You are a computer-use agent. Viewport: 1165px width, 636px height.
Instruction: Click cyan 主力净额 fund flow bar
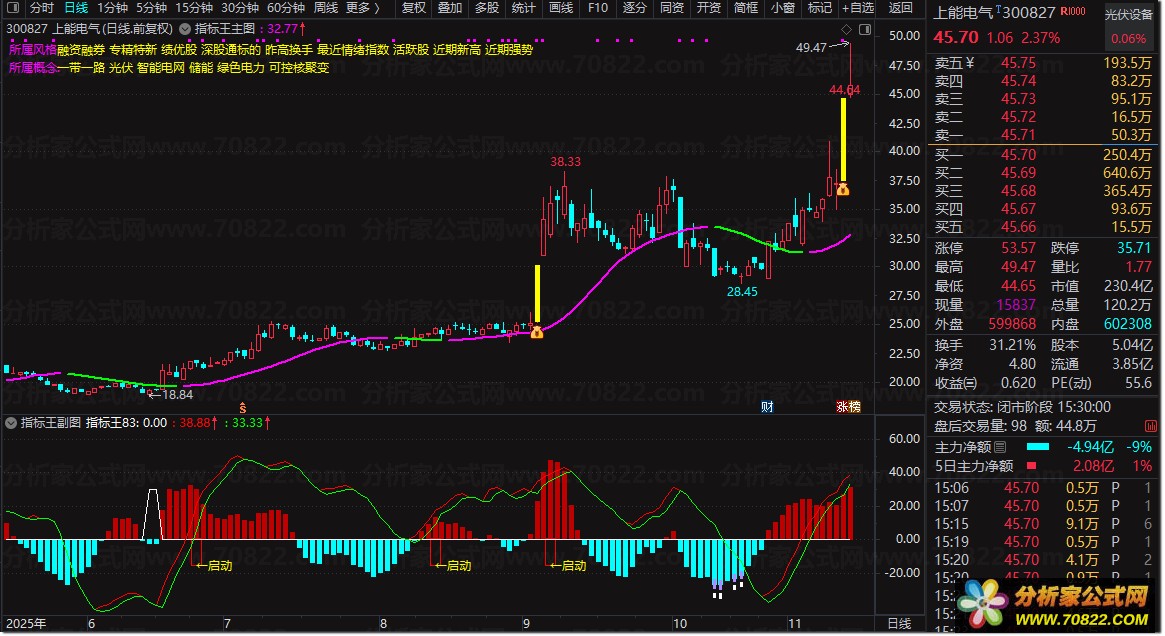1038,447
